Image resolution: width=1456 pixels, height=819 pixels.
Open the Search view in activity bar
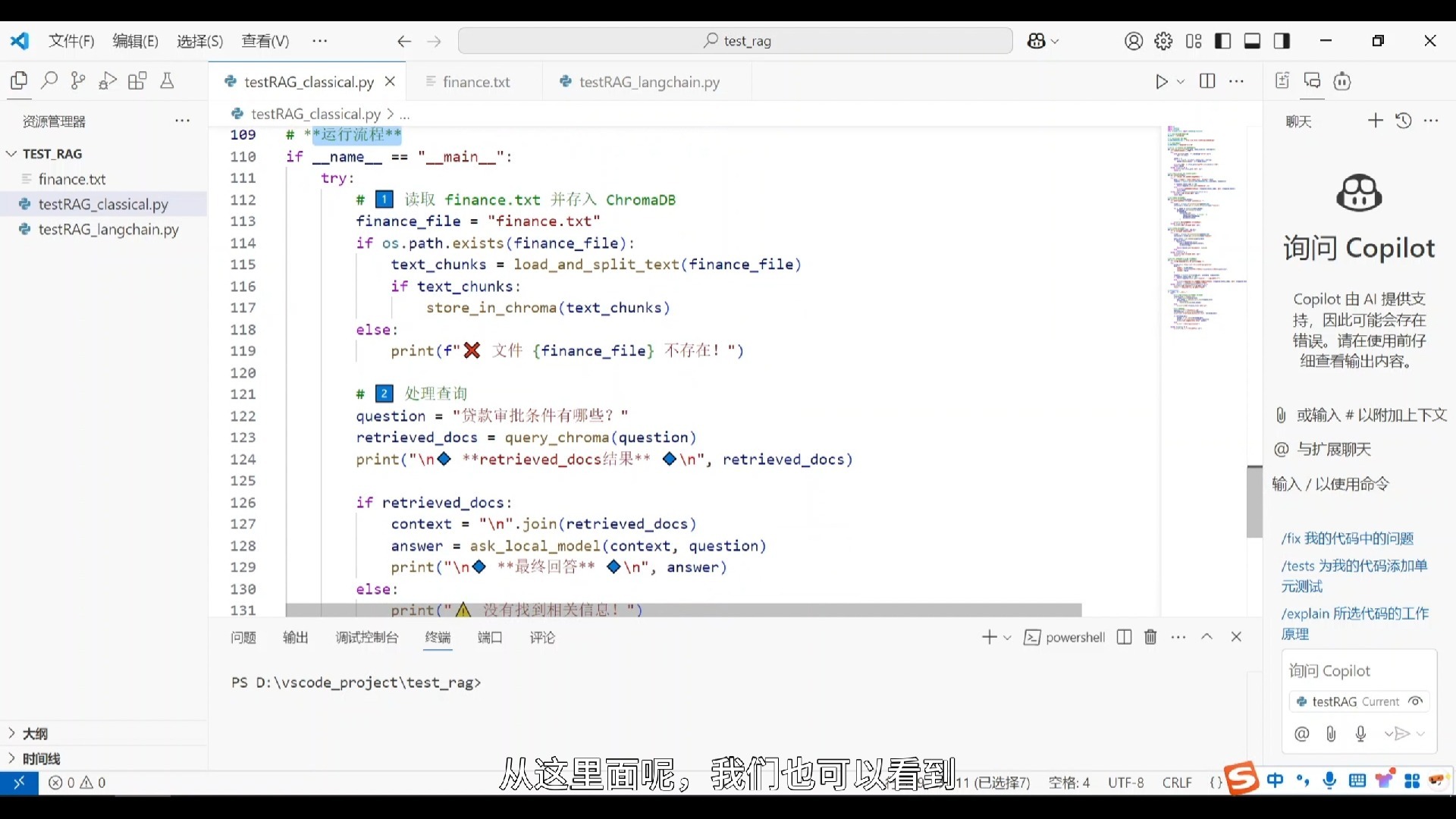click(x=49, y=80)
